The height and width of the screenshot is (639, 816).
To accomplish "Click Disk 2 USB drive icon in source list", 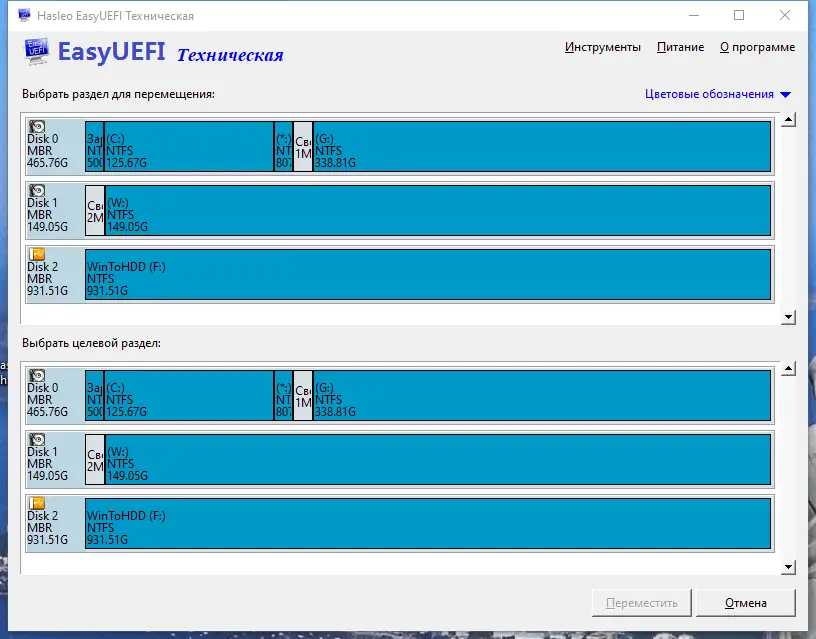I will coord(37,254).
